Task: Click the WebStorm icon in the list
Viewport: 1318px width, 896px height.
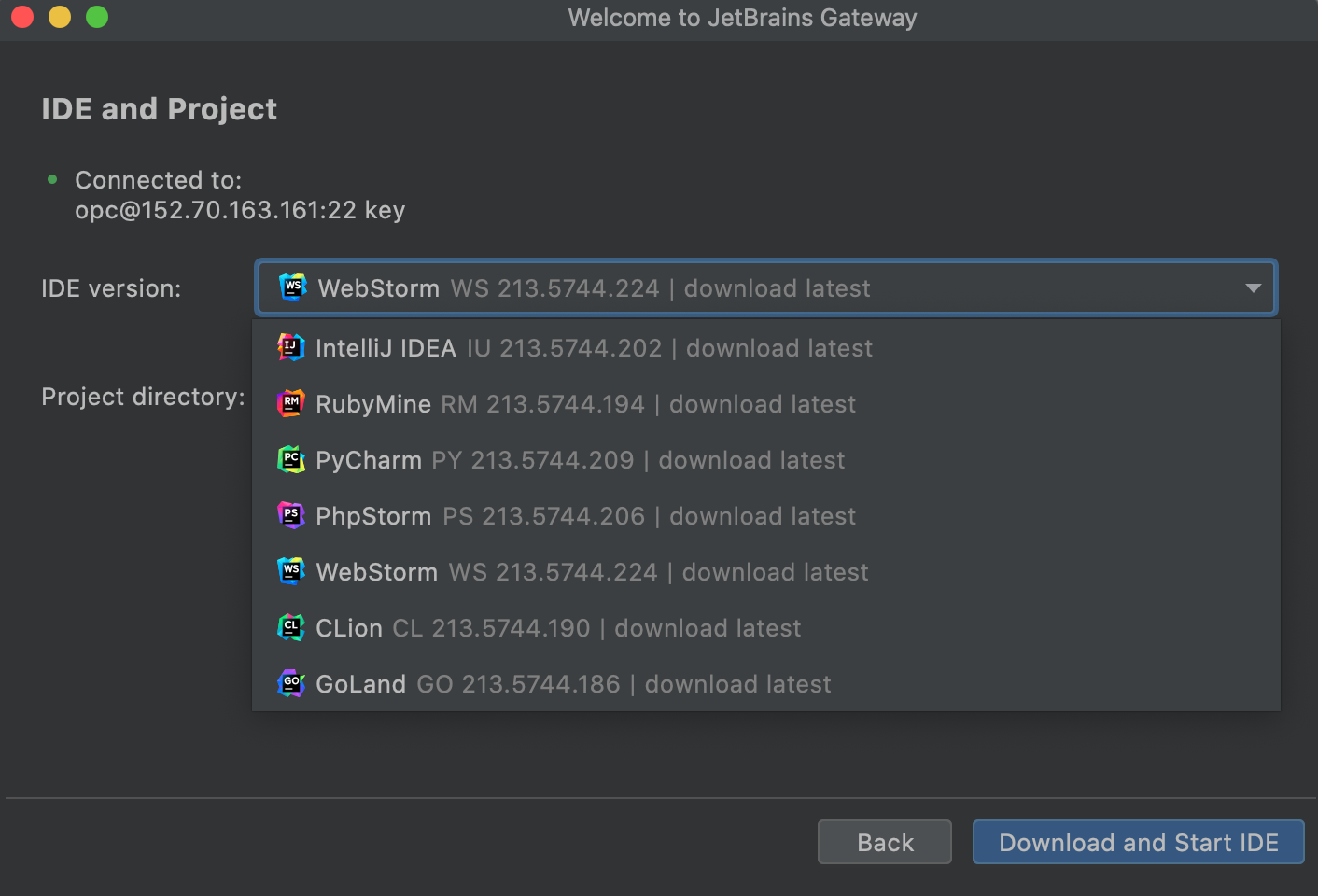Action: point(291,571)
